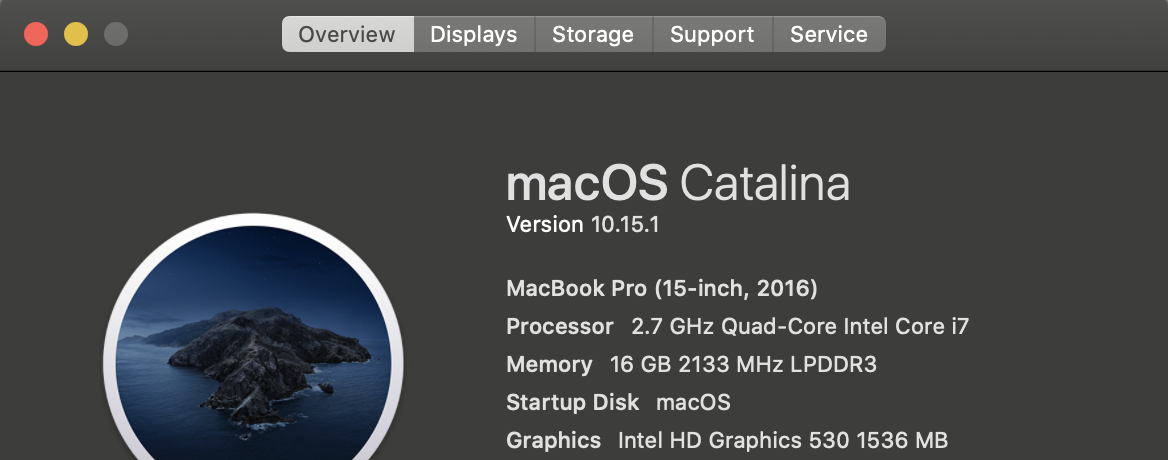This screenshot has height=460, width=1168.
Task: Minimize window with the yellow button
Action: tap(76, 34)
